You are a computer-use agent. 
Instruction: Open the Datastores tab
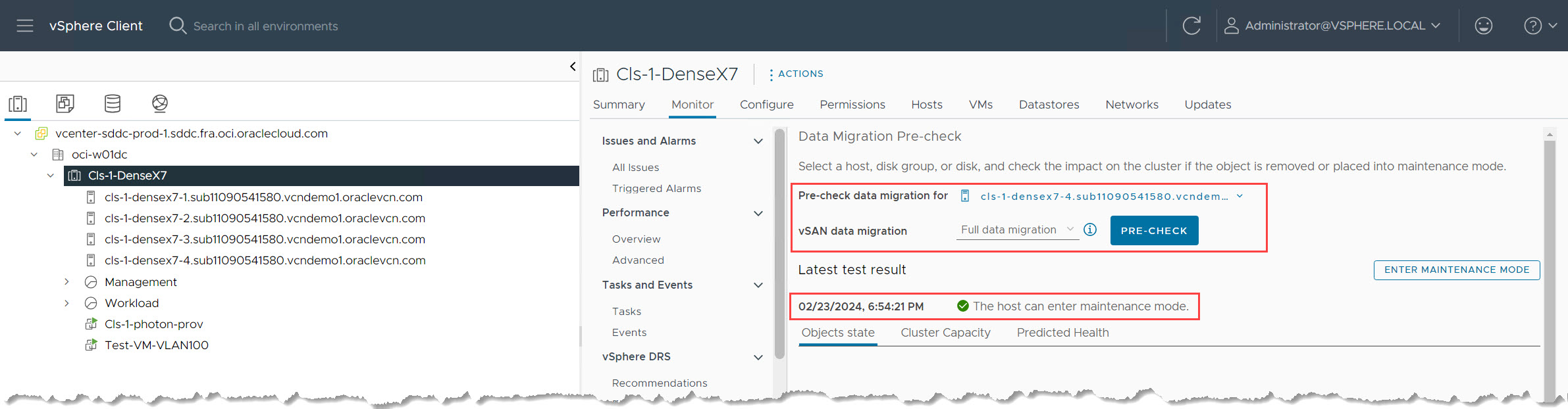(x=1049, y=105)
